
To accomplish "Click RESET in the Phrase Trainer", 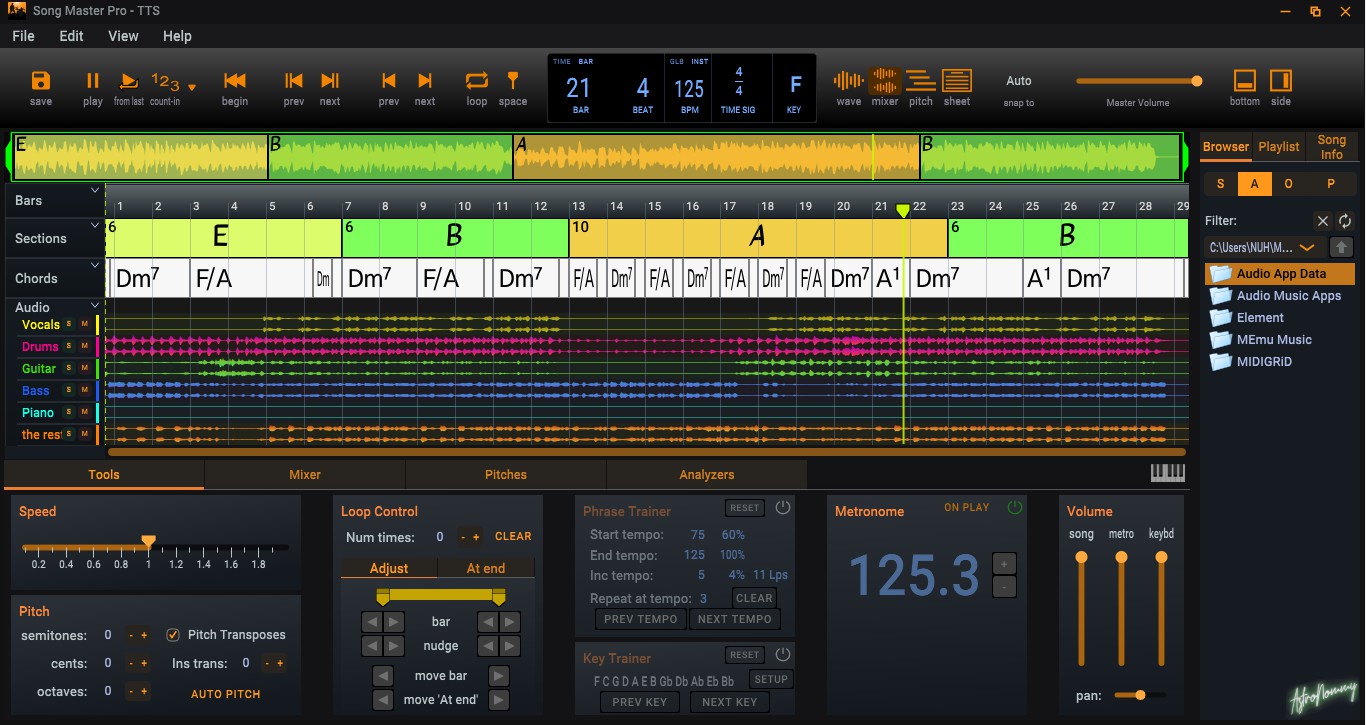I will coord(744,508).
